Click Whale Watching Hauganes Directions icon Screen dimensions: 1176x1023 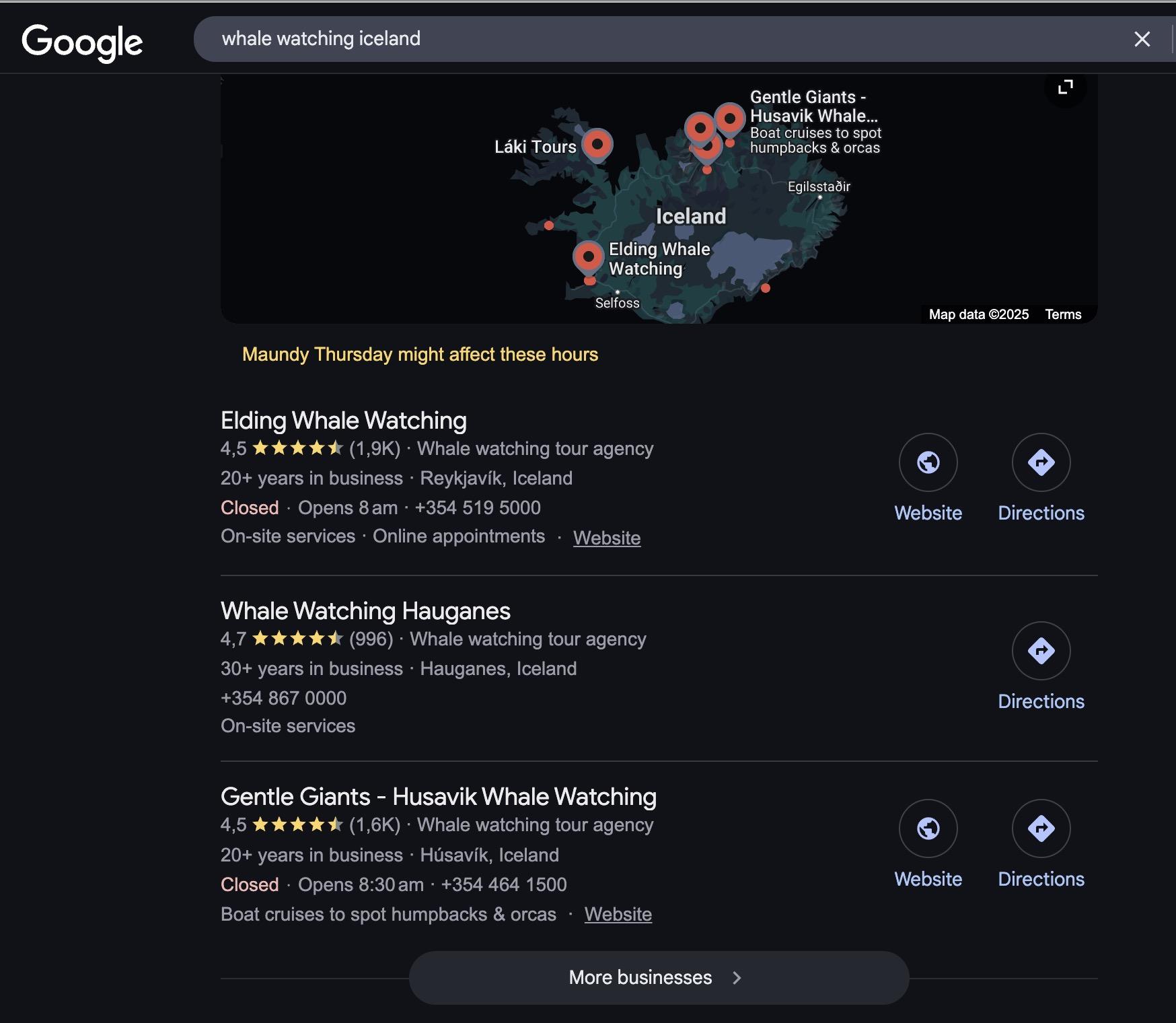click(1041, 651)
